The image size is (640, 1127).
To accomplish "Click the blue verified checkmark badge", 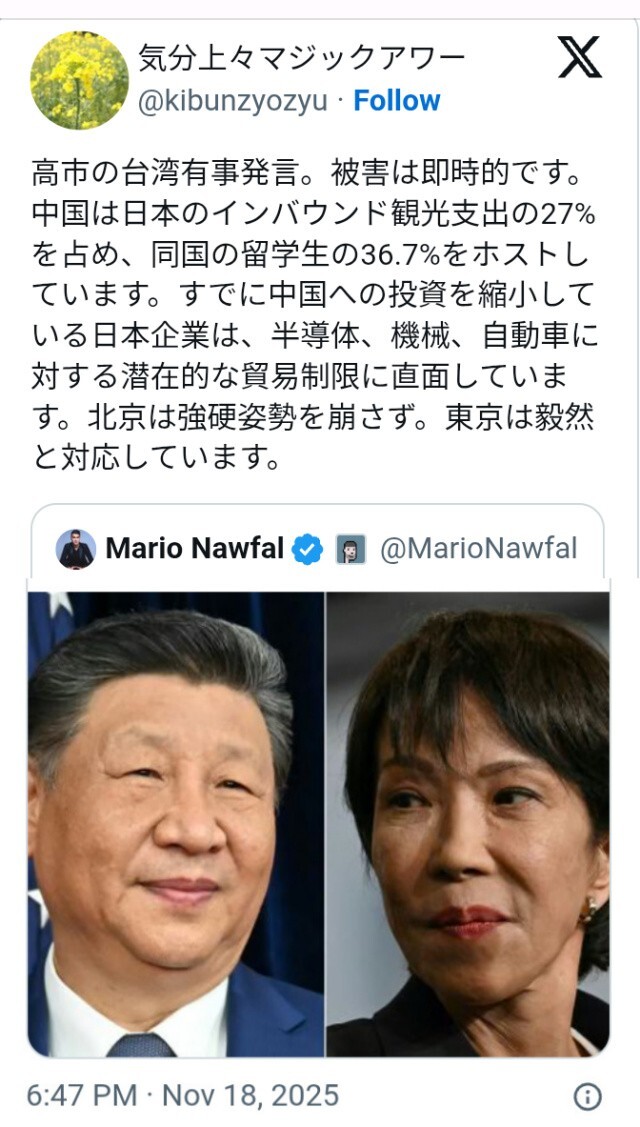I will point(307,549).
